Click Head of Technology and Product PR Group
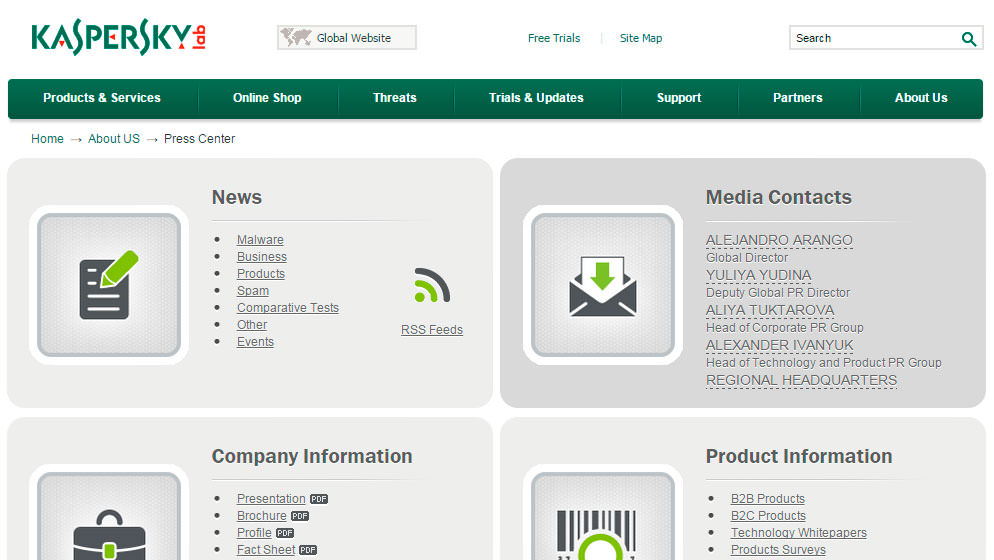 (823, 363)
